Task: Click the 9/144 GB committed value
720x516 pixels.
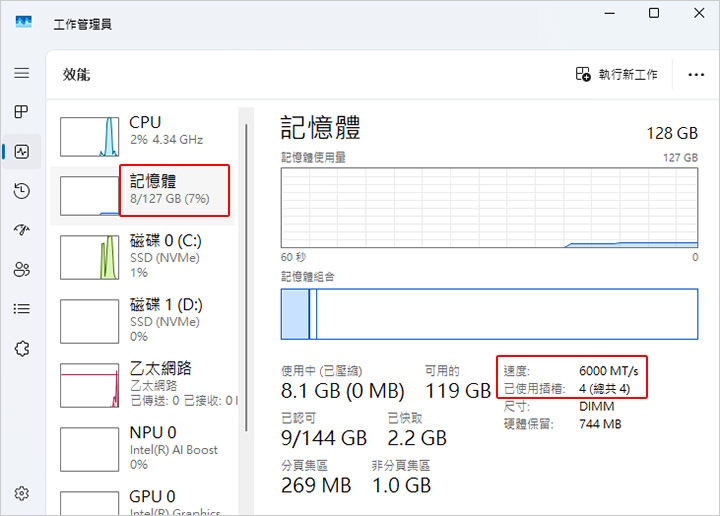Action: [324, 438]
